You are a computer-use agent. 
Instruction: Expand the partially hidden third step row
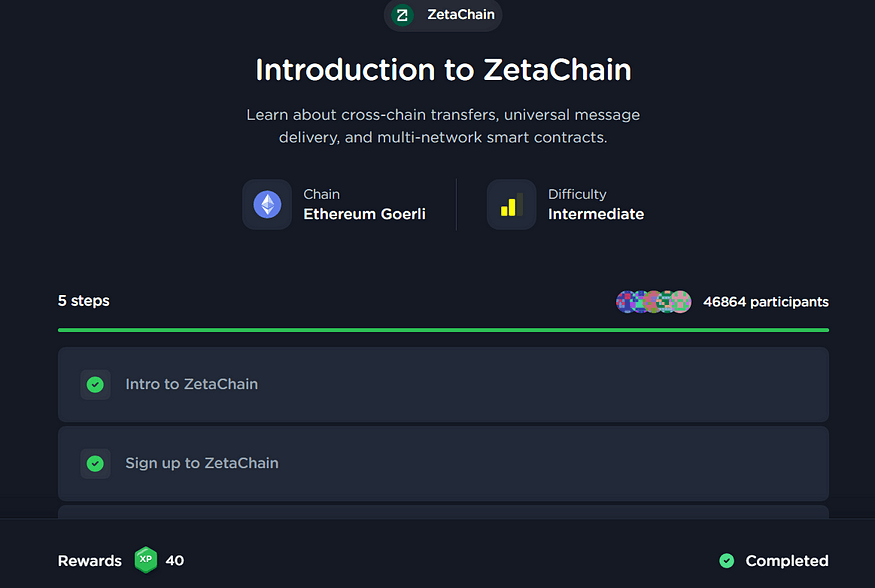(x=443, y=512)
